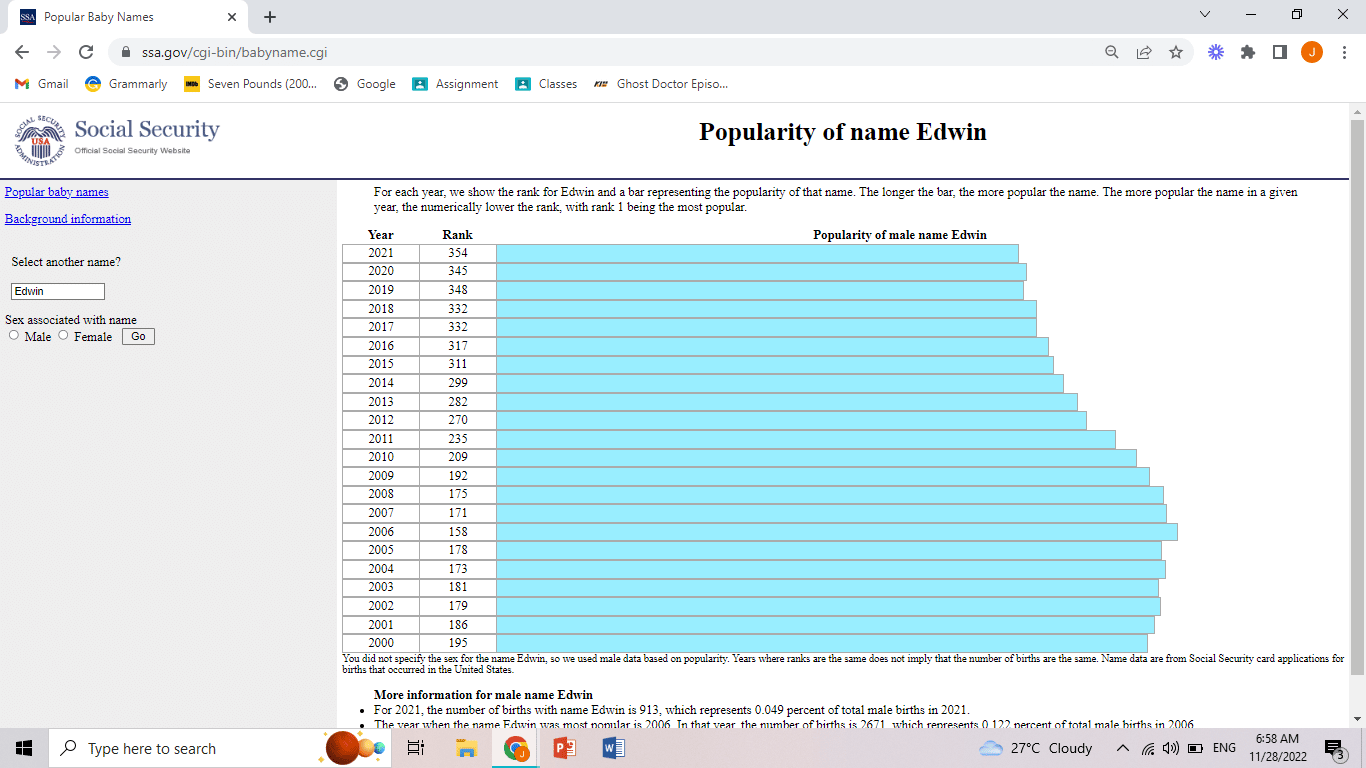Close the Popular Baby Names tab

pos(232,17)
